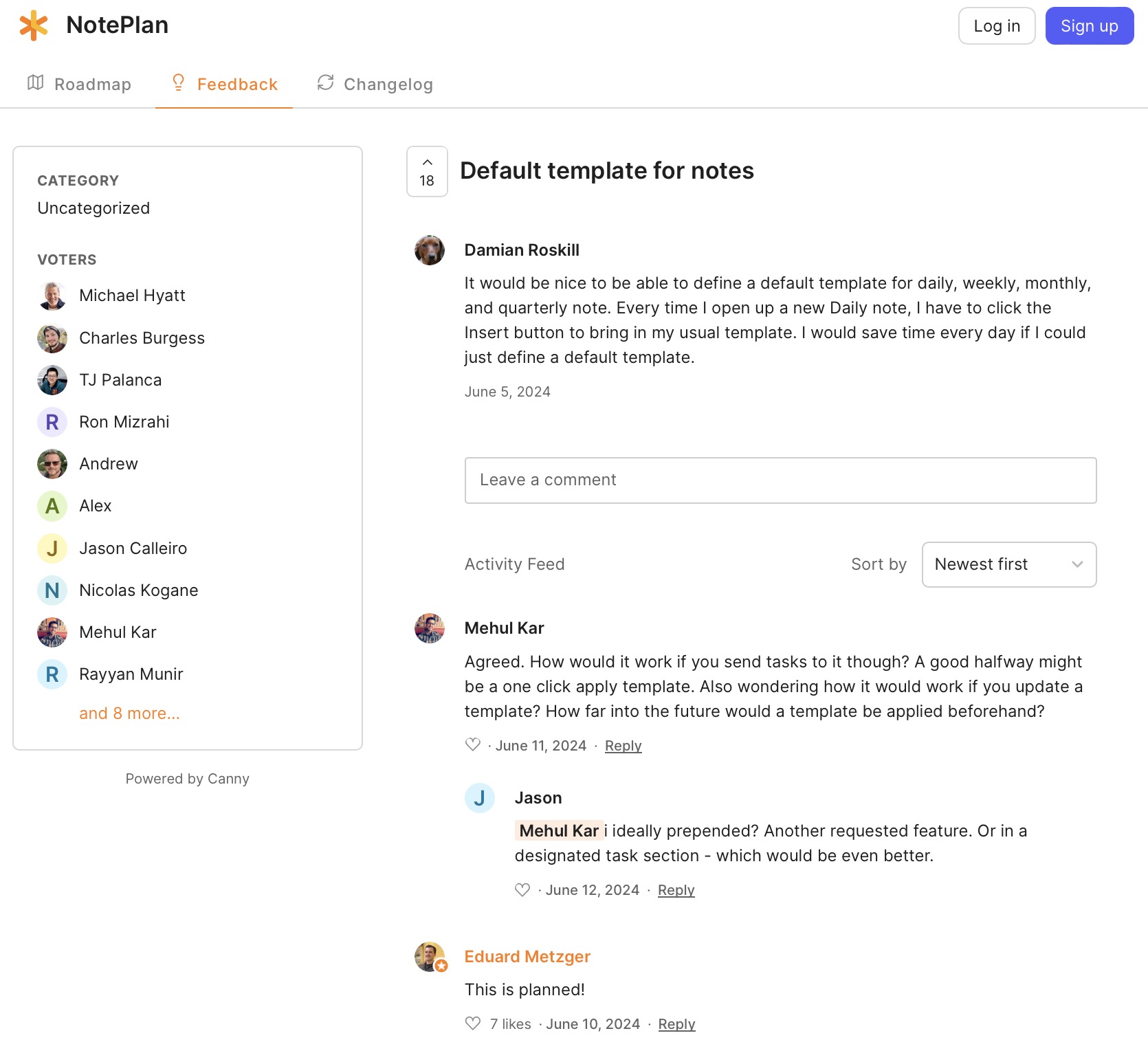Image resolution: width=1148 pixels, height=1042 pixels.
Task: Click into the Leave a comment field
Action: pyautogui.click(x=780, y=480)
